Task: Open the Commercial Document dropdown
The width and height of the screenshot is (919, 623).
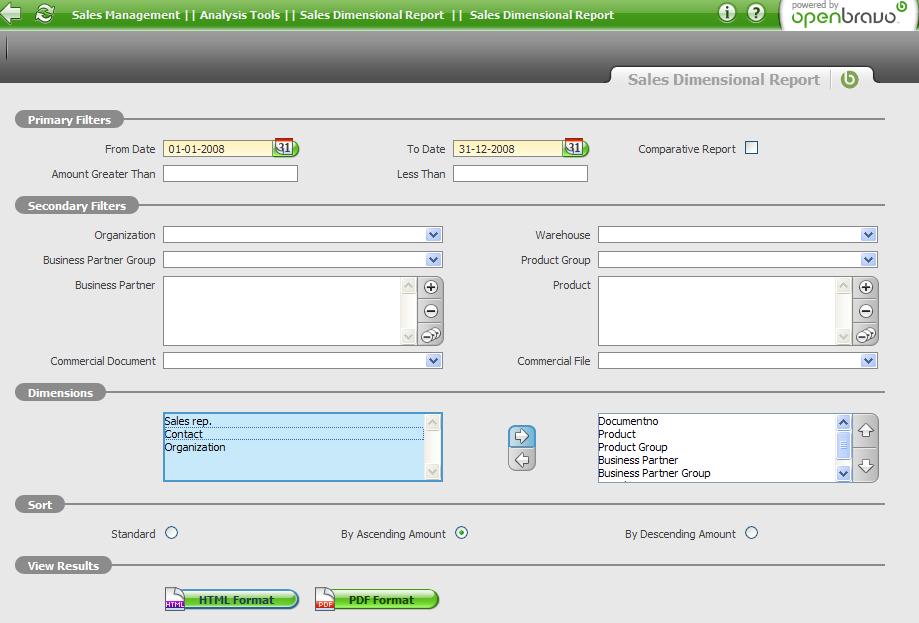Action: click(x=433, y=361)
